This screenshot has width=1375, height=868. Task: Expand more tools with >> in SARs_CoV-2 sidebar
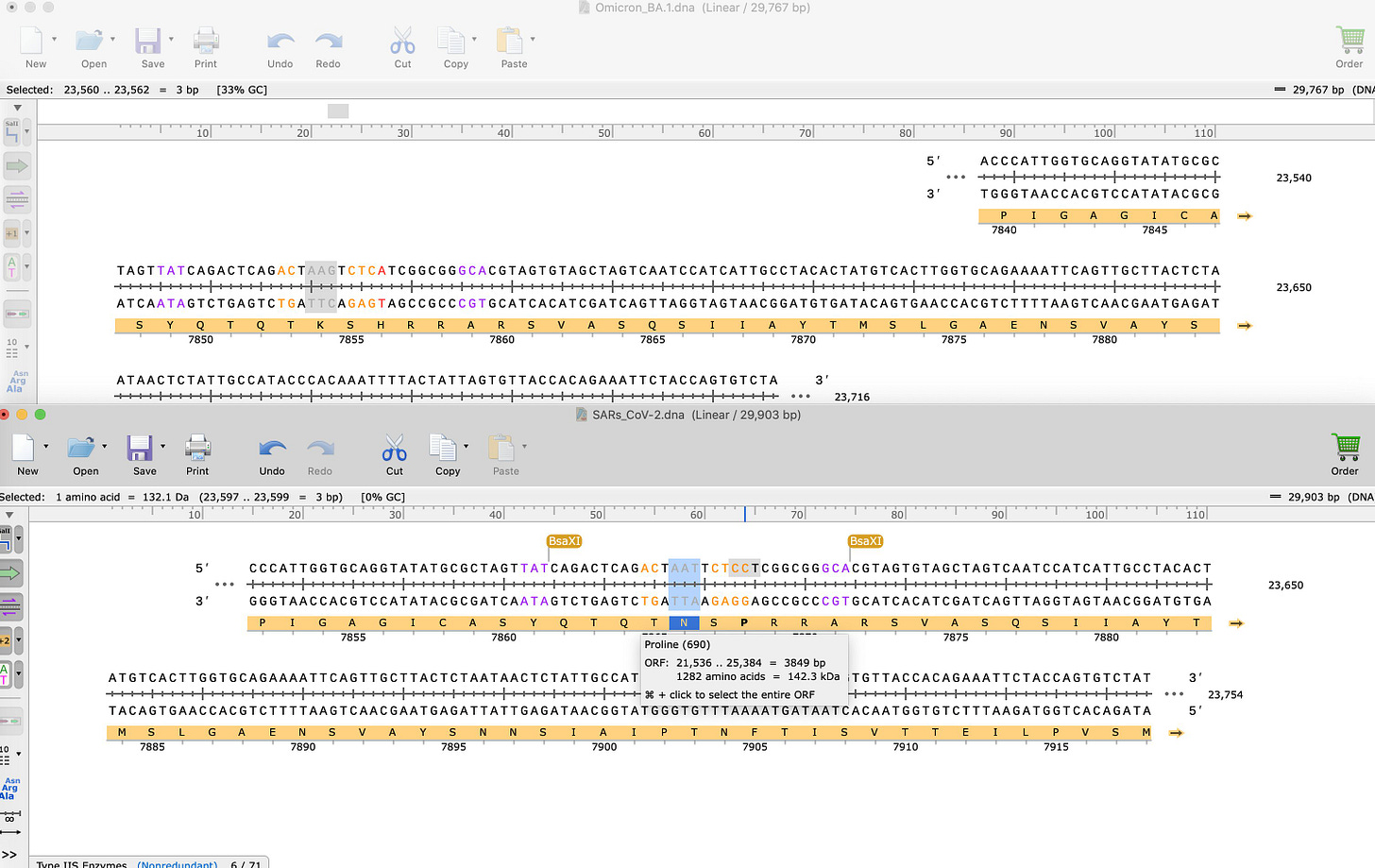(x=9, y=855)
